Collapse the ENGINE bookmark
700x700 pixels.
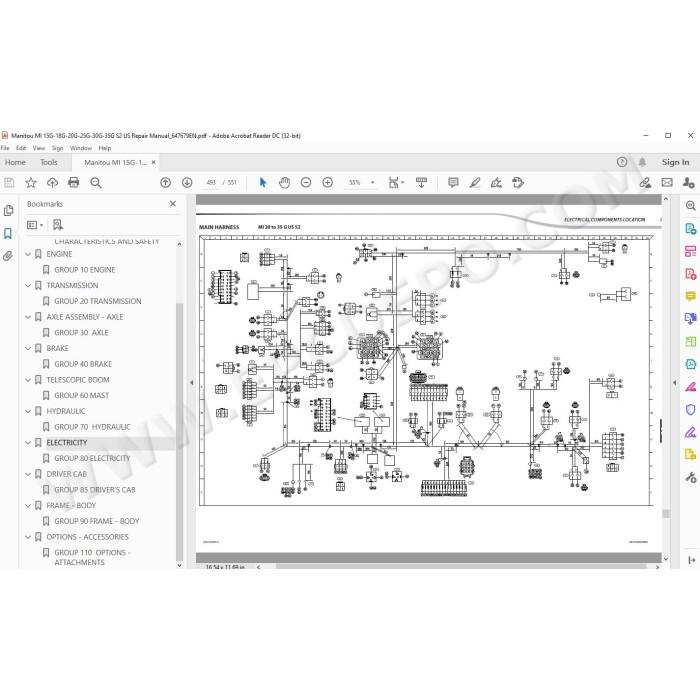coord(28,254)
